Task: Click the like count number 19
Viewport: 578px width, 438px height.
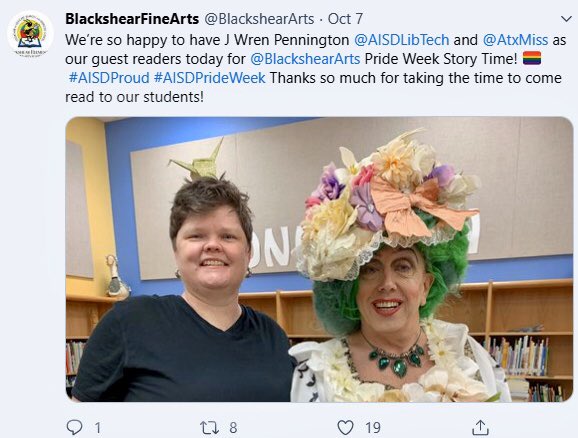Action: coord(373,428)
